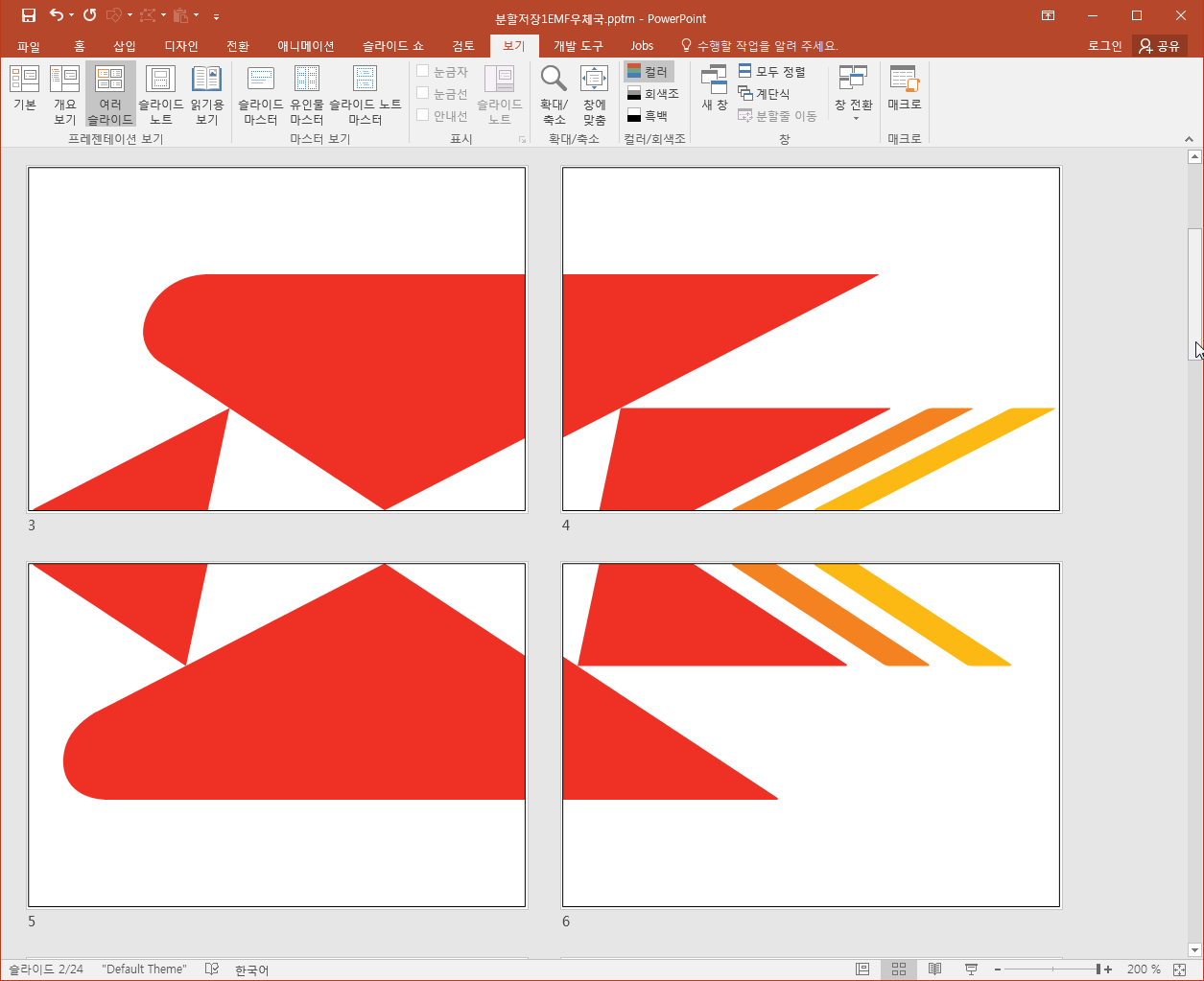Collapse the ribbon with the chevron
The width and height of the screenshot is (1204, 981).
[1190, 139]
